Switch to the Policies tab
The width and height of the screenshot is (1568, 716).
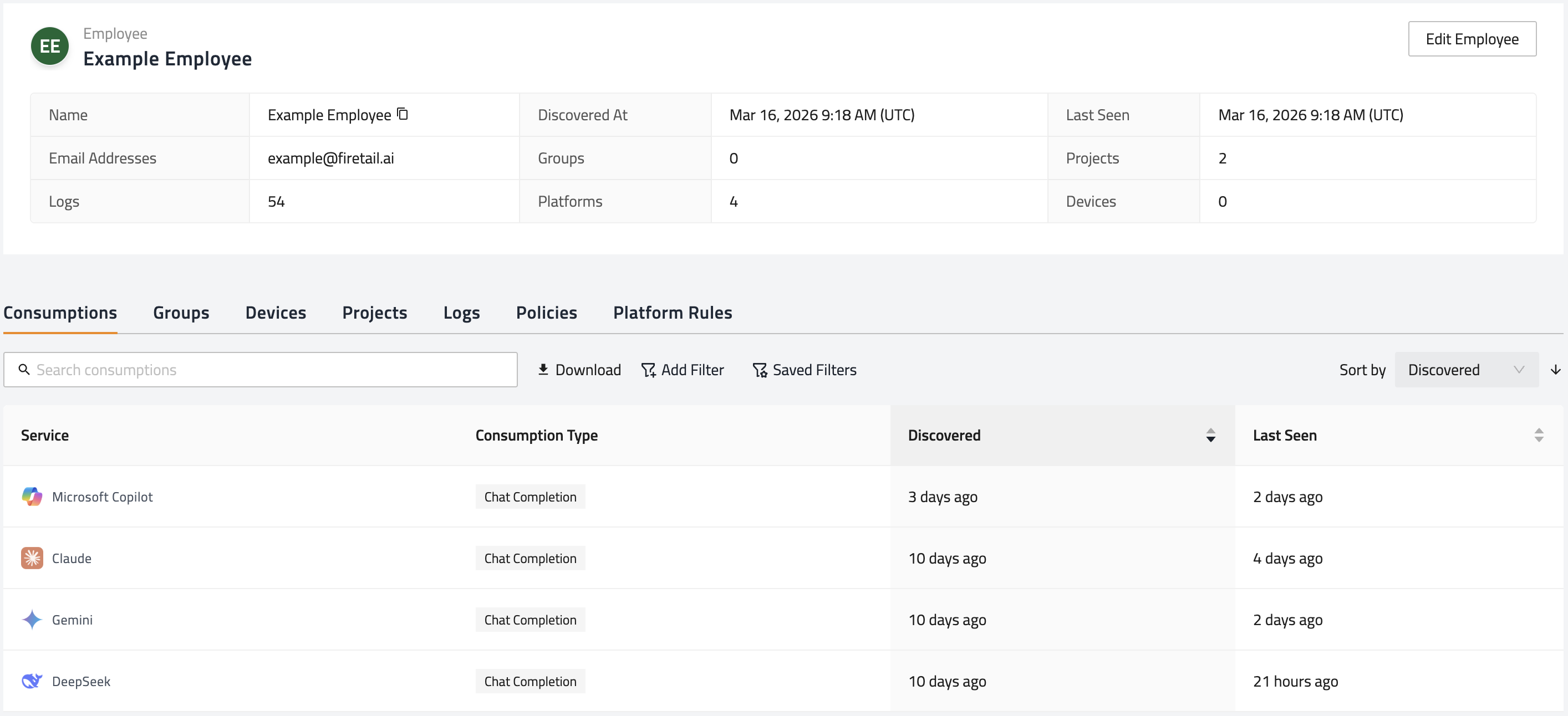pyautogui.click(x=546, y=313)
